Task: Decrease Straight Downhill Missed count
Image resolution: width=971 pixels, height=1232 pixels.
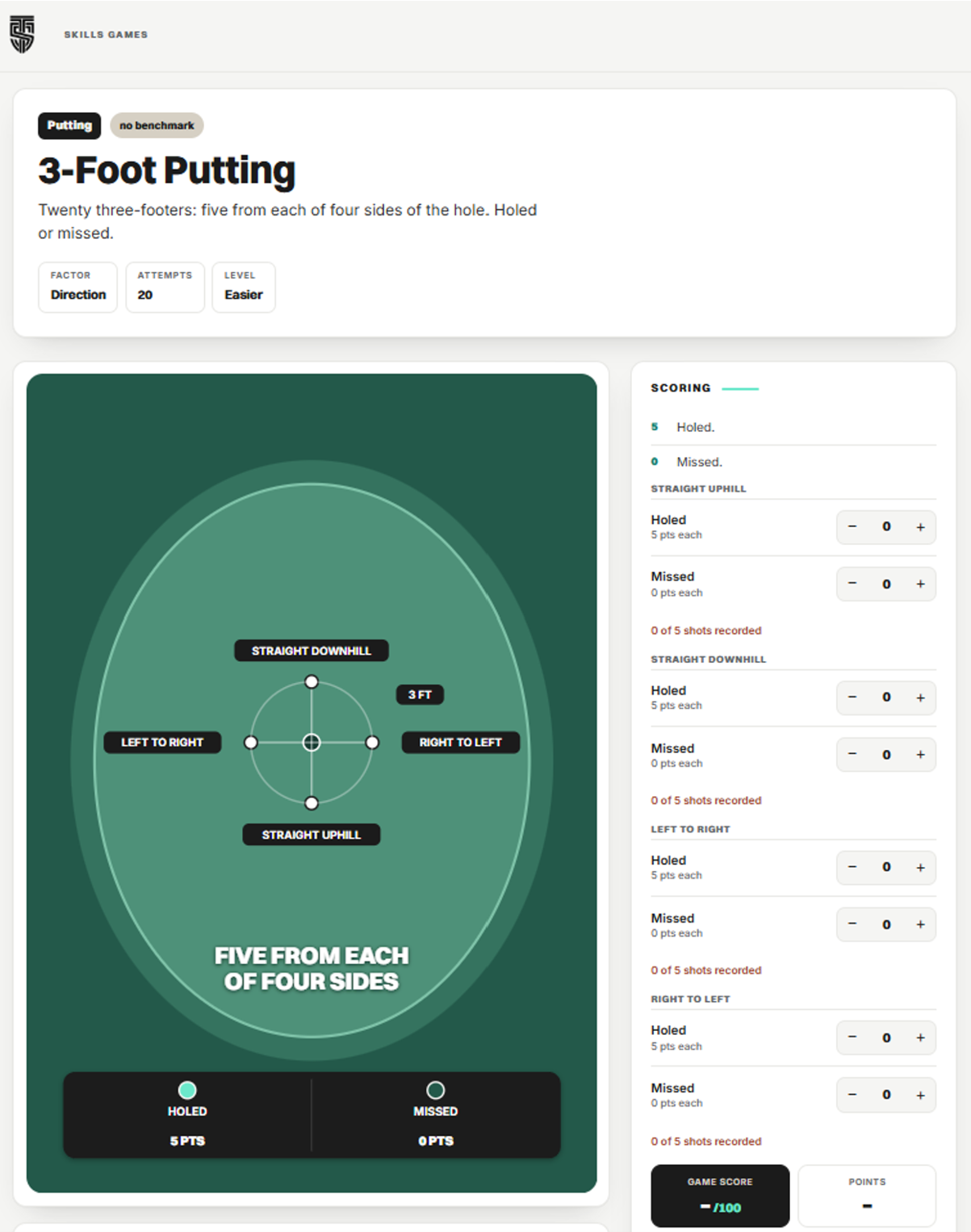Action: (852, 755)
